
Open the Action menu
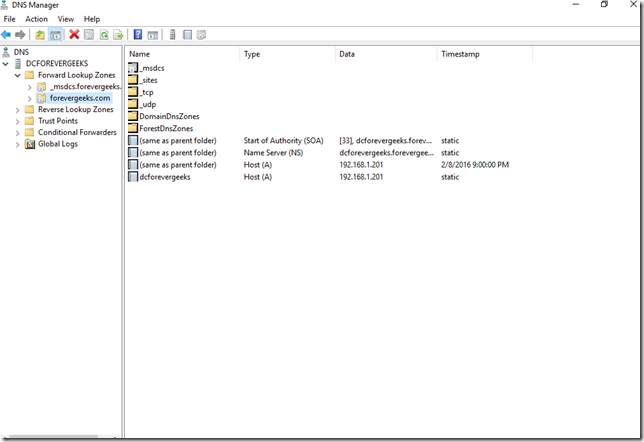point(36,19)
